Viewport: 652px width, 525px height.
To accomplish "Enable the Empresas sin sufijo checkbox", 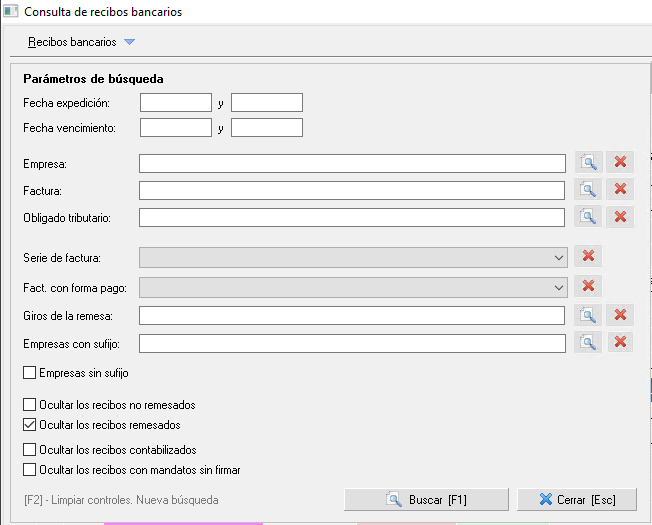I will (x=30, y=372).
